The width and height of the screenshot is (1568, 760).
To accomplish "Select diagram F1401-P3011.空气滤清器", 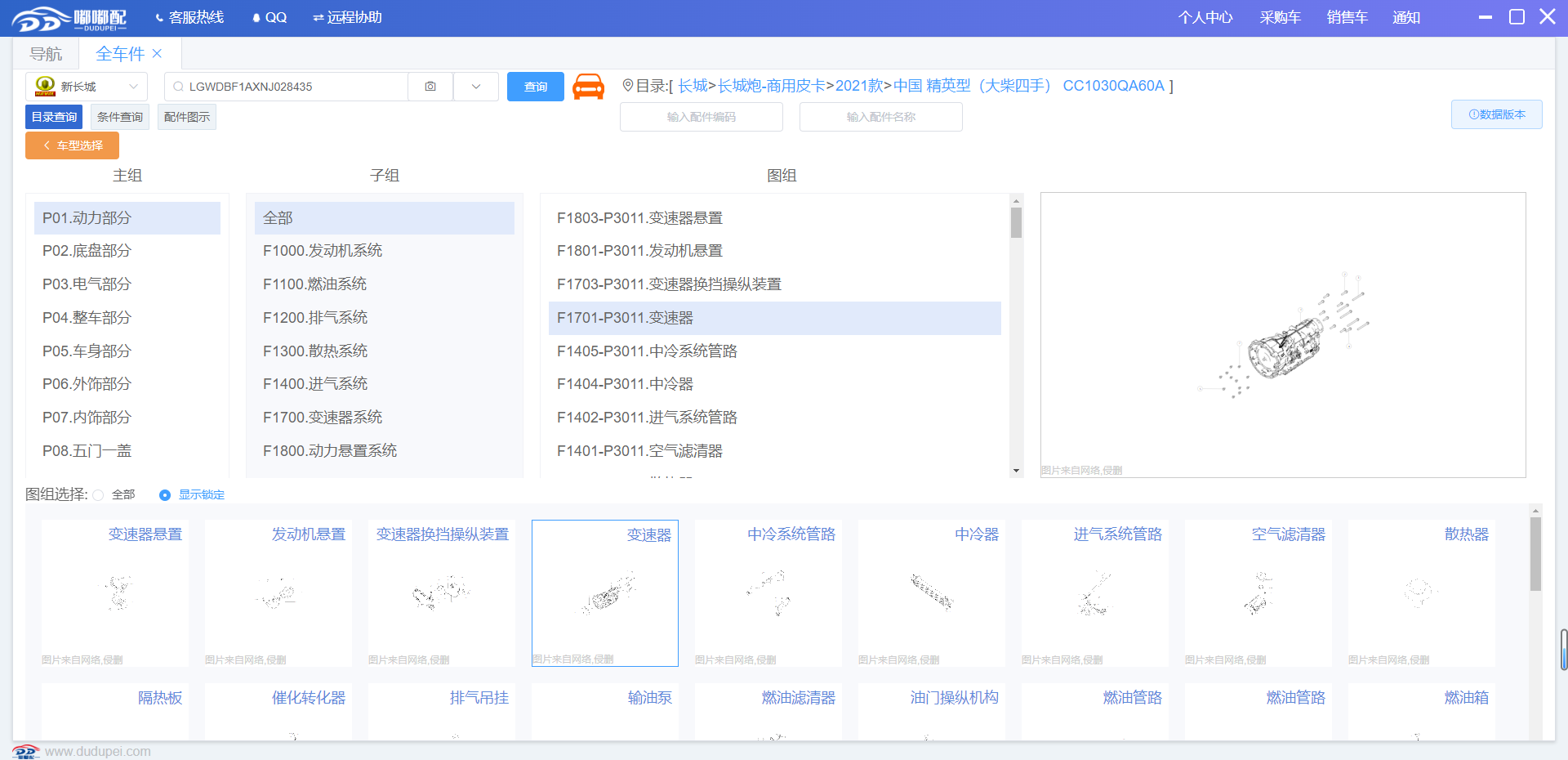I will pyautogui.click(x=775, y=451).
